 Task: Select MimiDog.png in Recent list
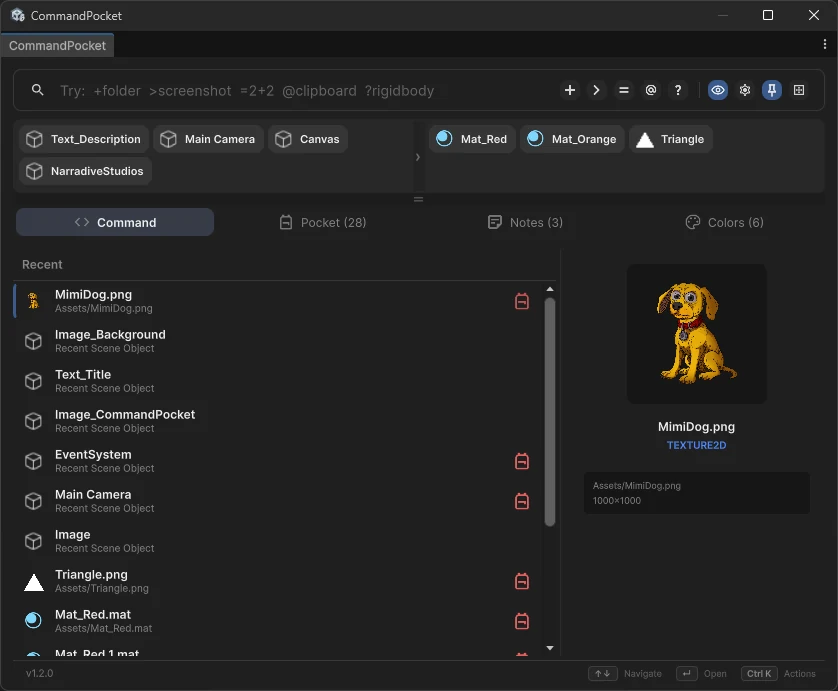(x=278, y=301)
